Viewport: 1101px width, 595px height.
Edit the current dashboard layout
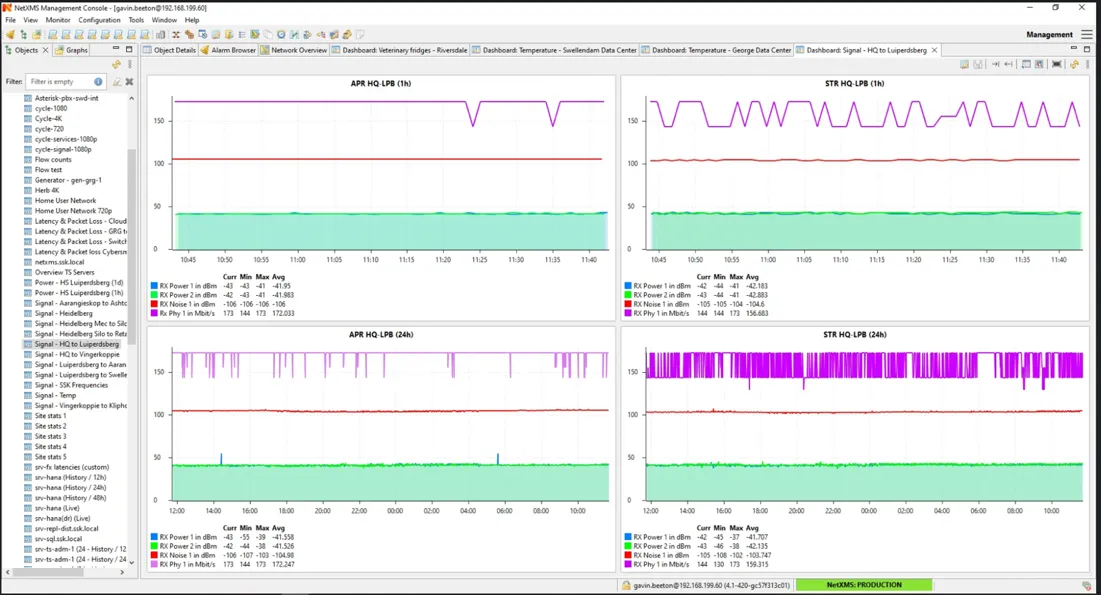[964, 64]
